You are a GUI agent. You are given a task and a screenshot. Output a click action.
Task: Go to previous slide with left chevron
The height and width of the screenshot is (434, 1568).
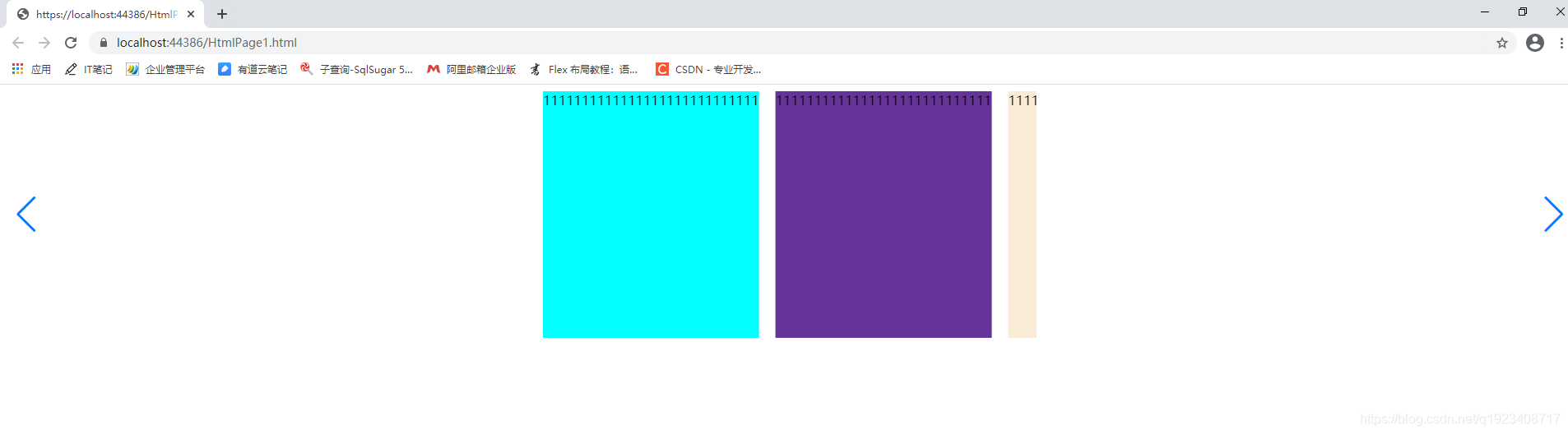coord(26,215)
